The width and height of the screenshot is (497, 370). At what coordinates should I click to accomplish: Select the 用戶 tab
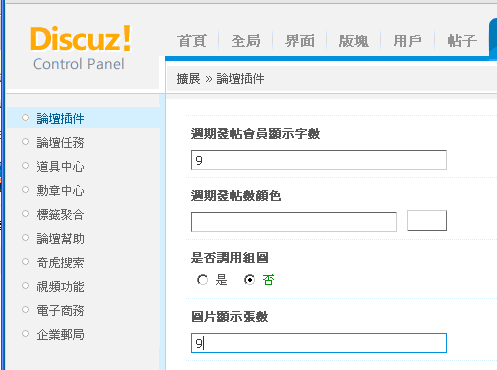[x=407, y=41]
